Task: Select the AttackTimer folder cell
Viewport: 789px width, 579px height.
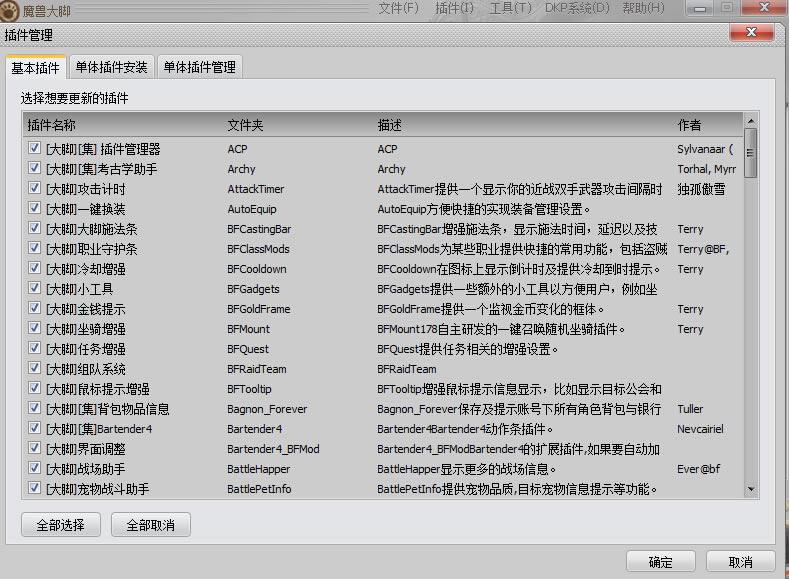Action: pos(256,189)
